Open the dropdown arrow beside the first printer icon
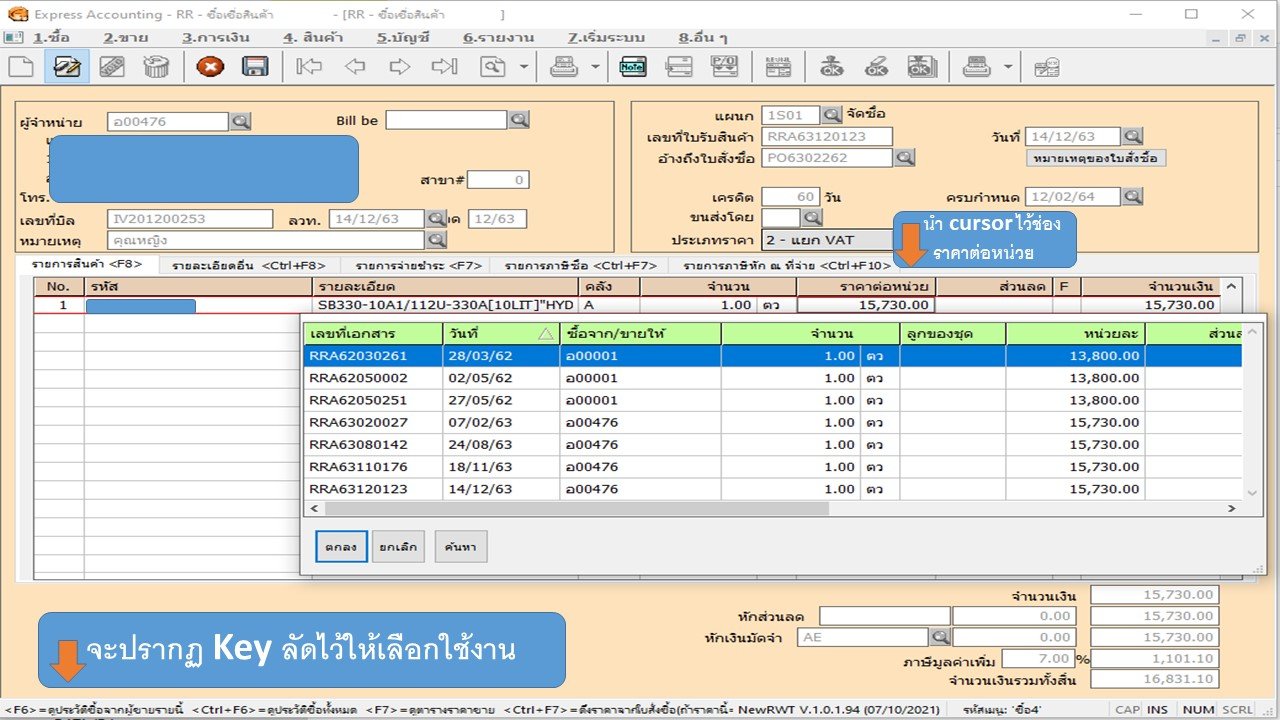 tap(595, 67)
